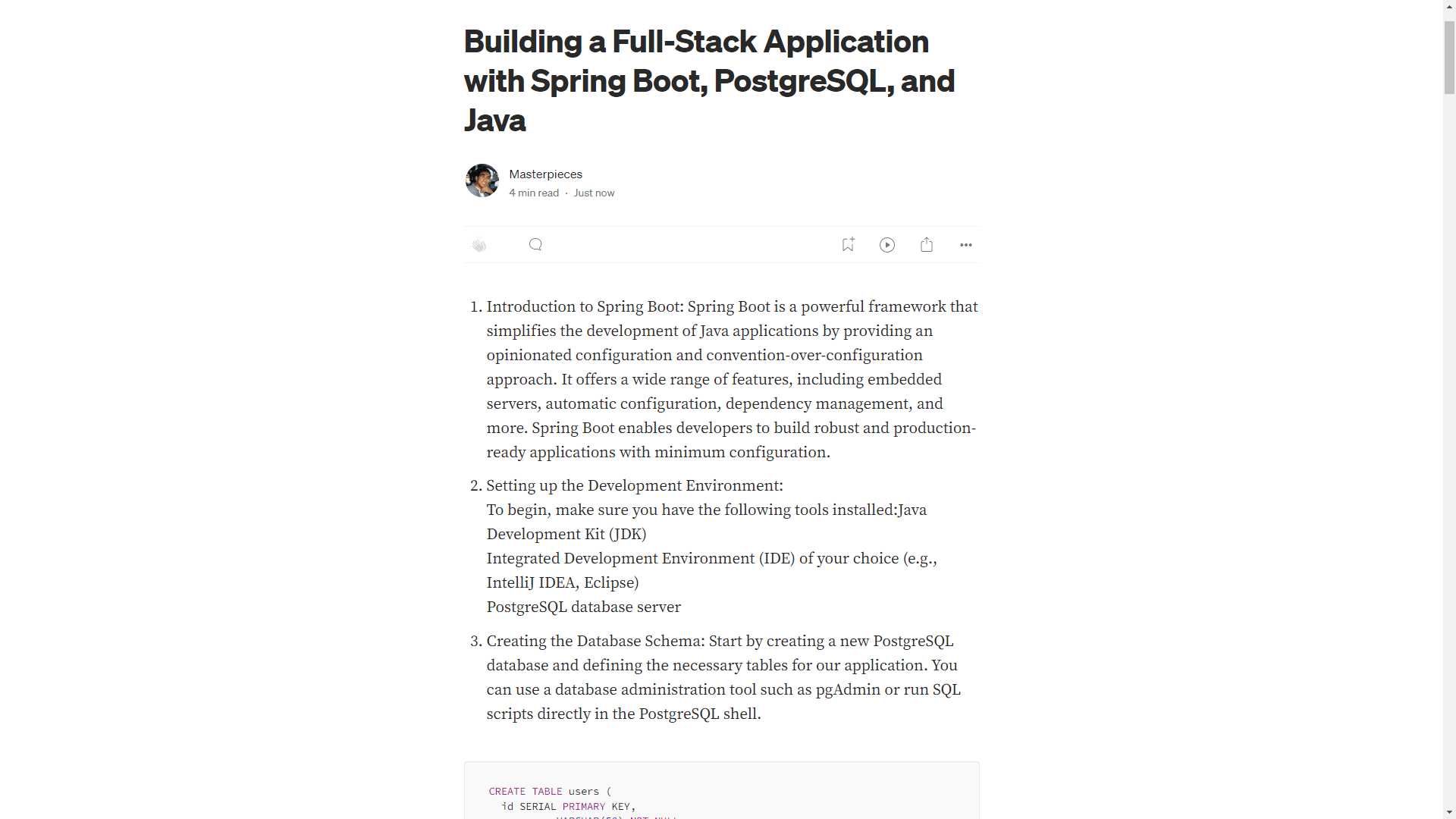This screenshot has height=819, width=1456.
Task: Click the clap/applause reaction icon
Action: click(x=480, y=245)
